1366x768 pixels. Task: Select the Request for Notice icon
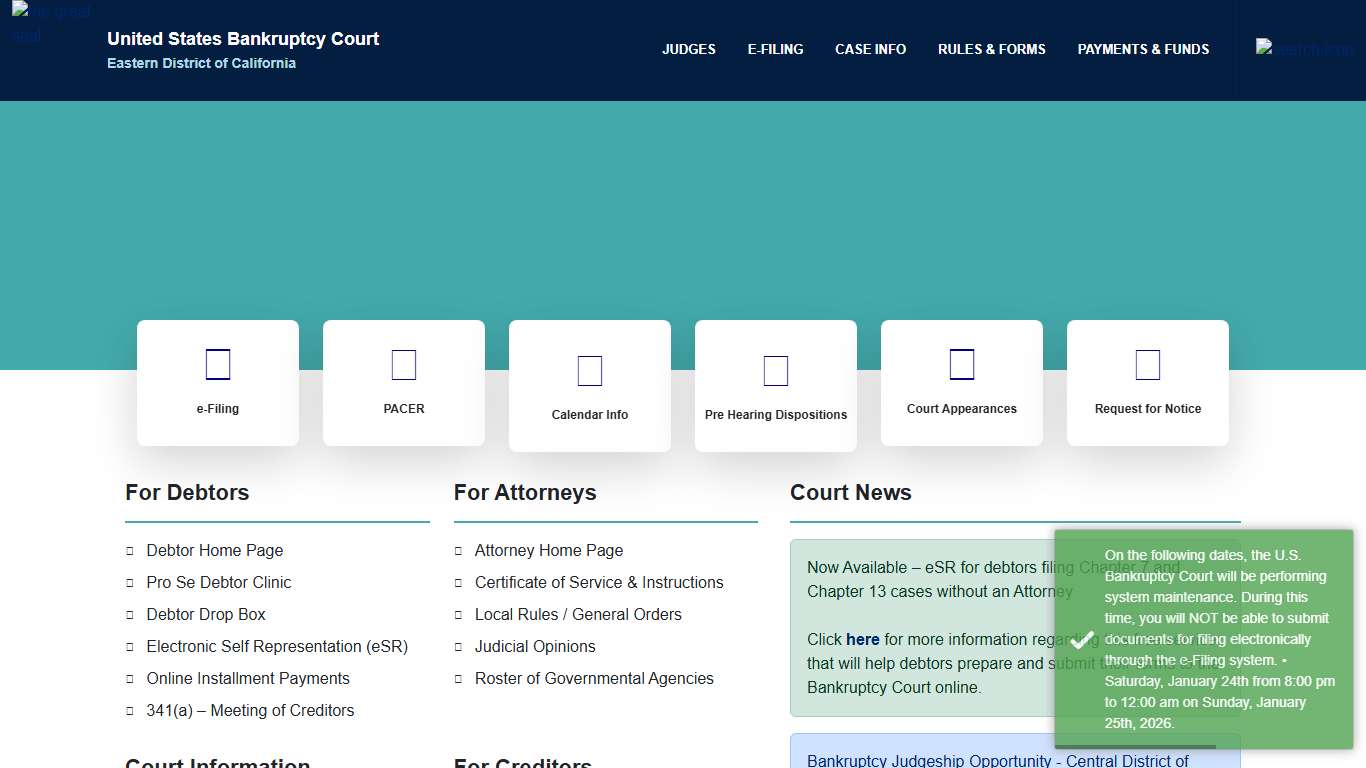(x=1147, y=365)
